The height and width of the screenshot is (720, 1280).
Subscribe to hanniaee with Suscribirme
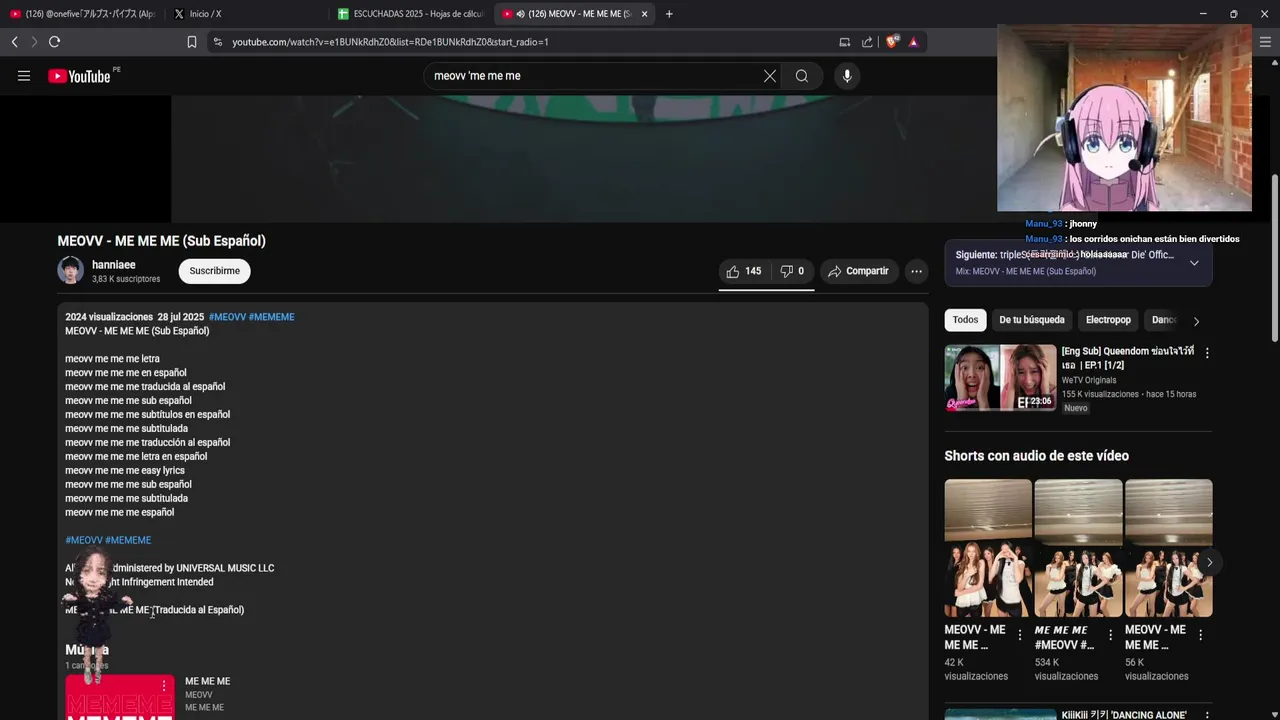[x=215, y=271]
